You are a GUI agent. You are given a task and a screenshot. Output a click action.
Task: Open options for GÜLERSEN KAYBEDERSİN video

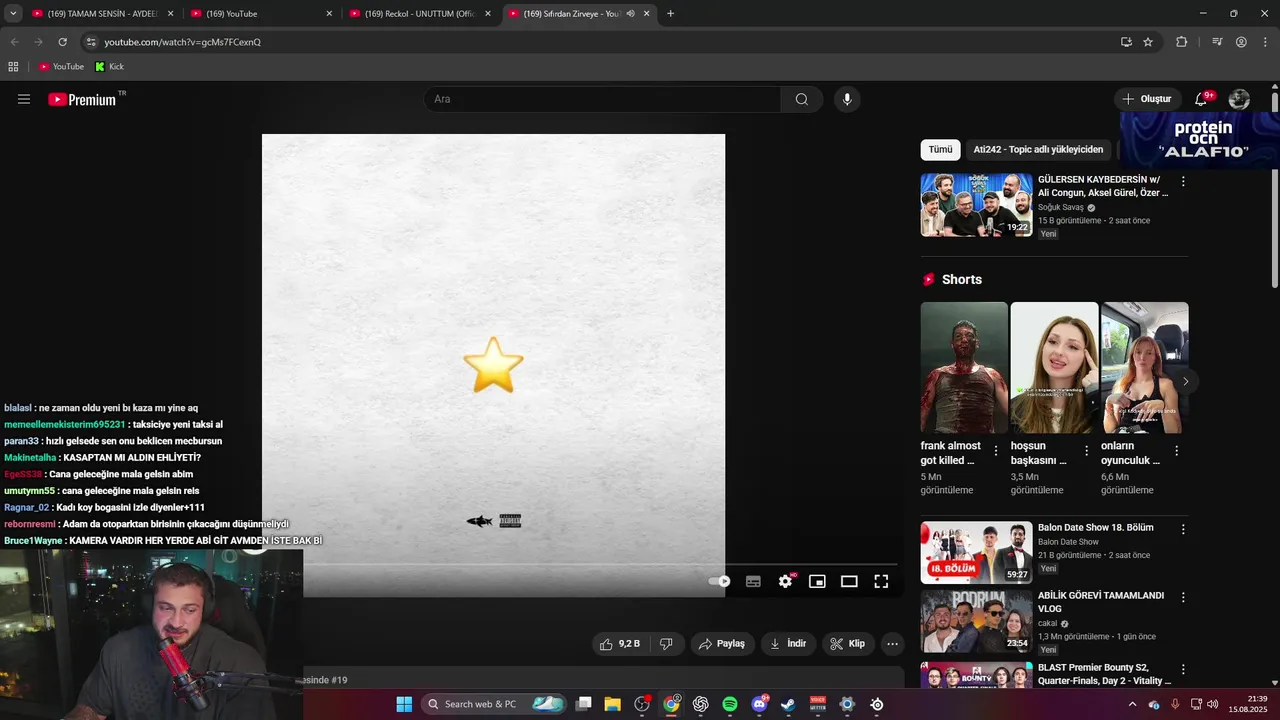(1183, 182)
